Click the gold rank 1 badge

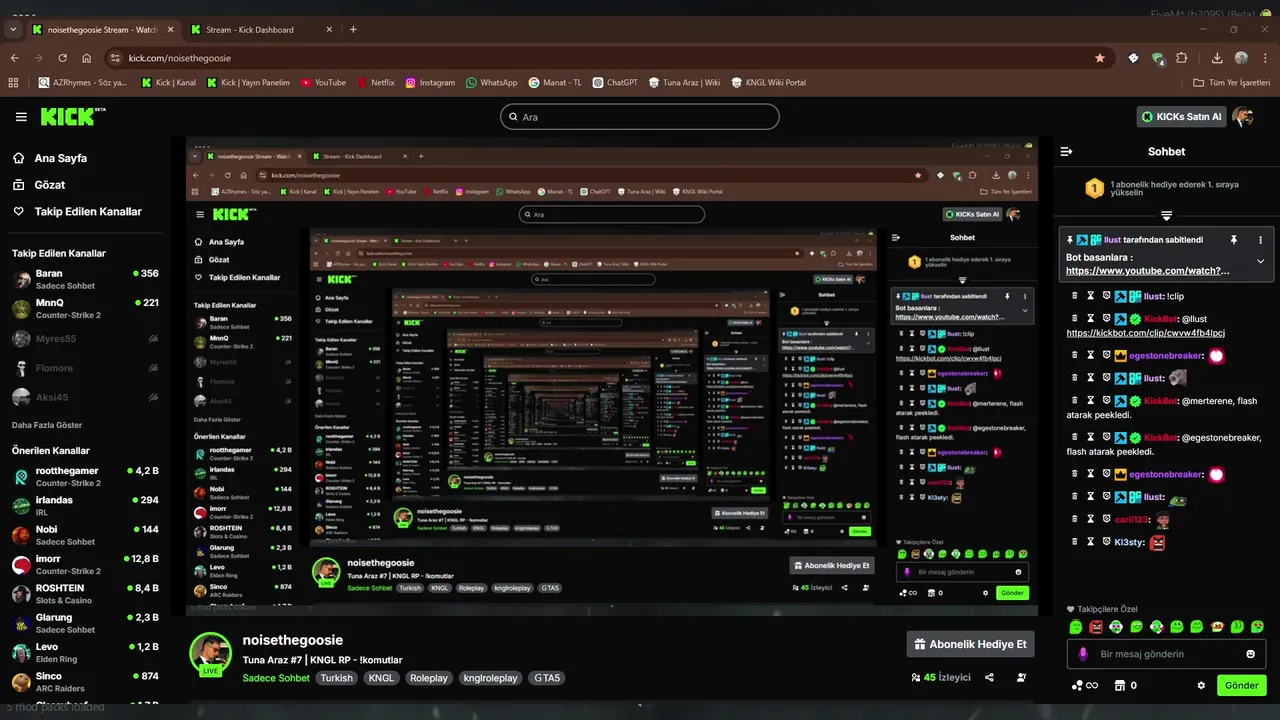[x=1094, y=187]
